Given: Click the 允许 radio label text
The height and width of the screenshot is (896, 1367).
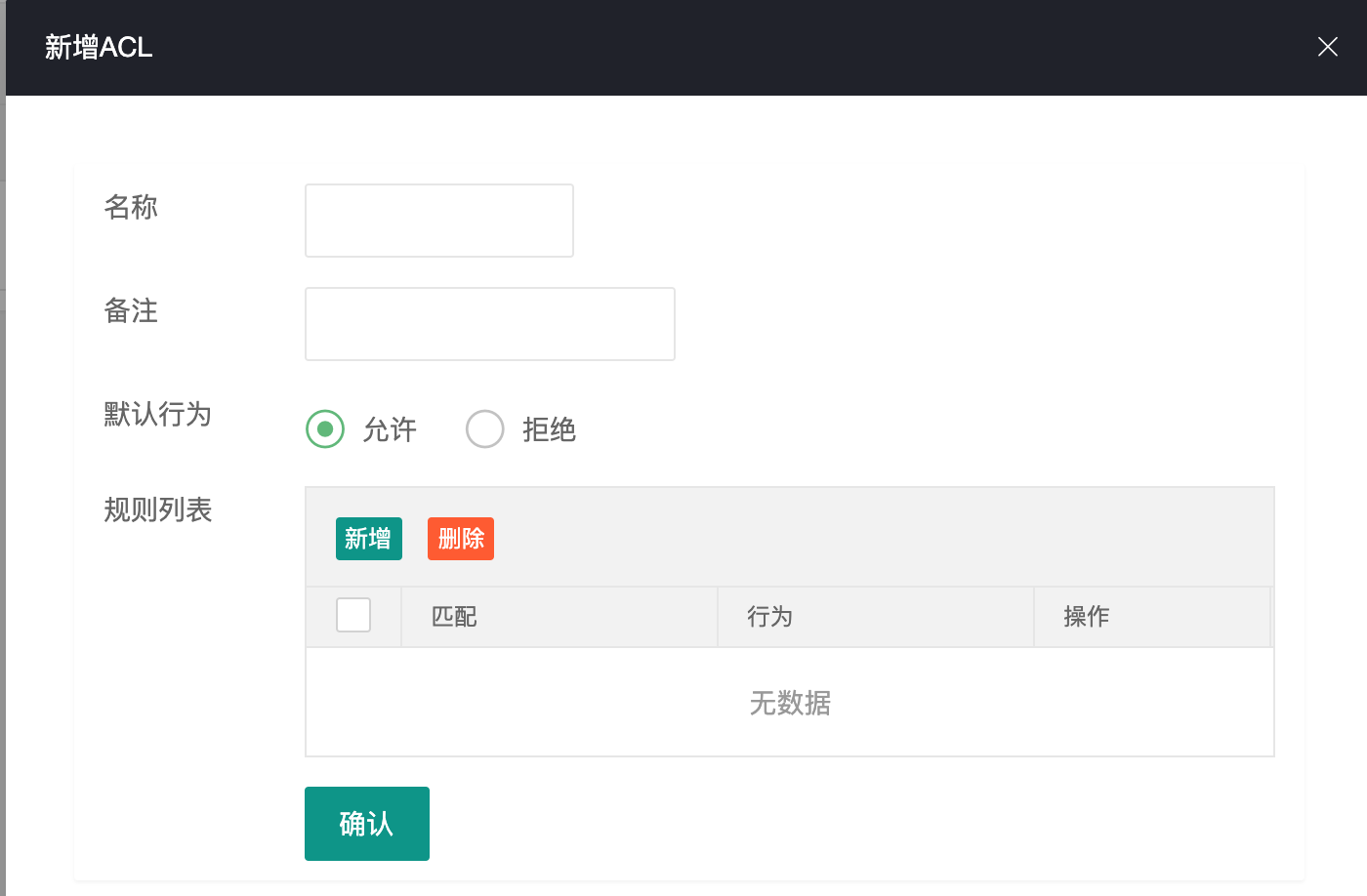Looking at the screenshot, I should coord(391,429).
